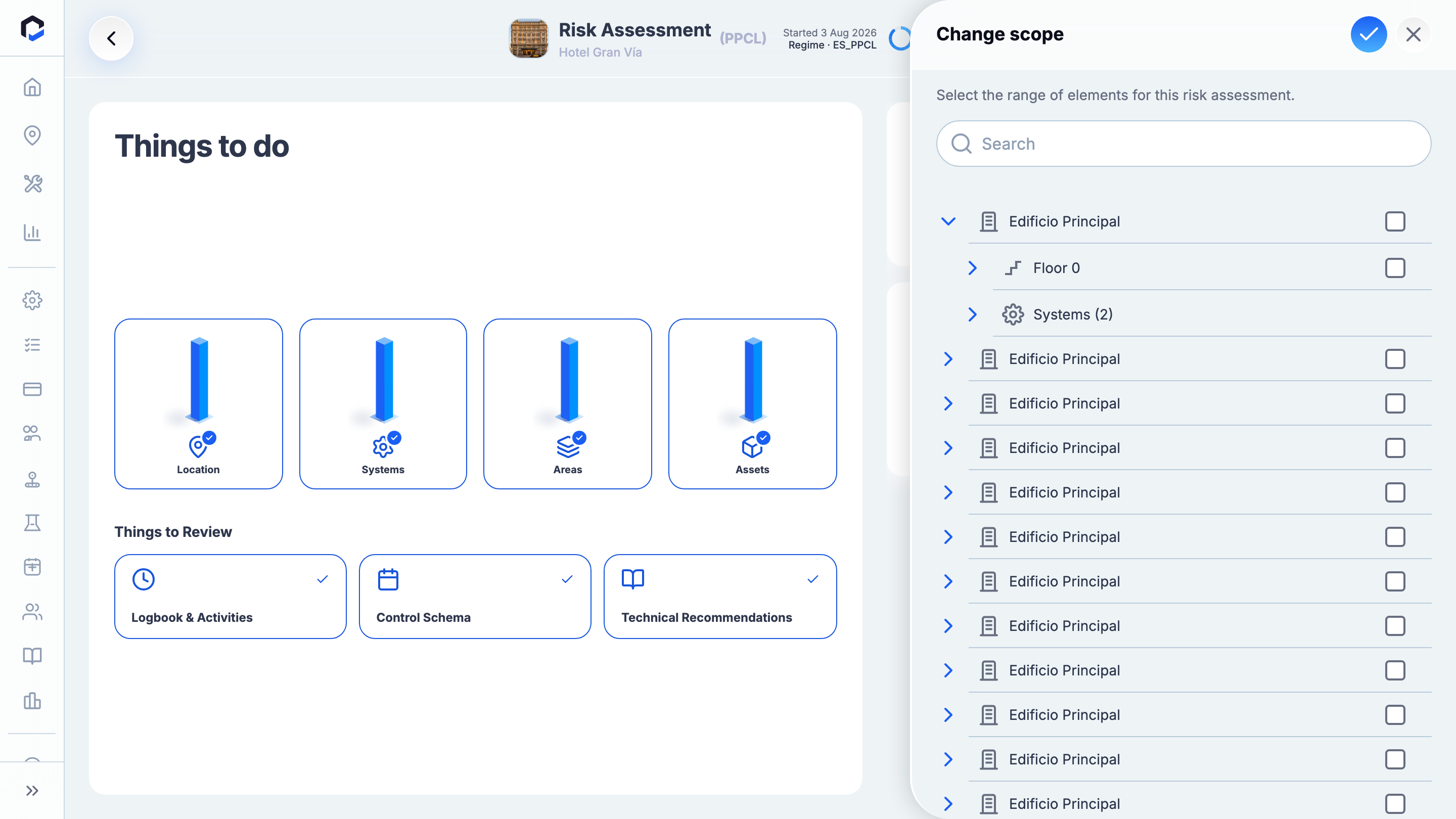Screen dimensions: 1456x819
Task: Open the calendar-plus sidebar icon
Action: (x=32, y=567)
